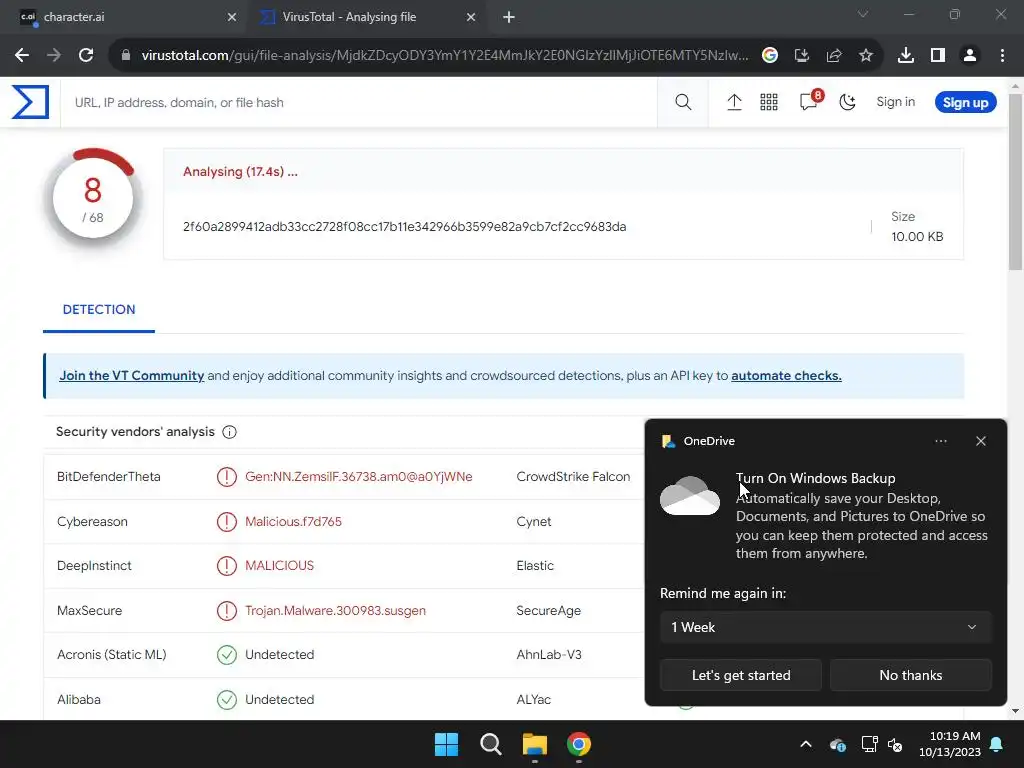
Task: Click the Chrome taskbar icon
Action: pyautogui.click(x=579, y=744)
